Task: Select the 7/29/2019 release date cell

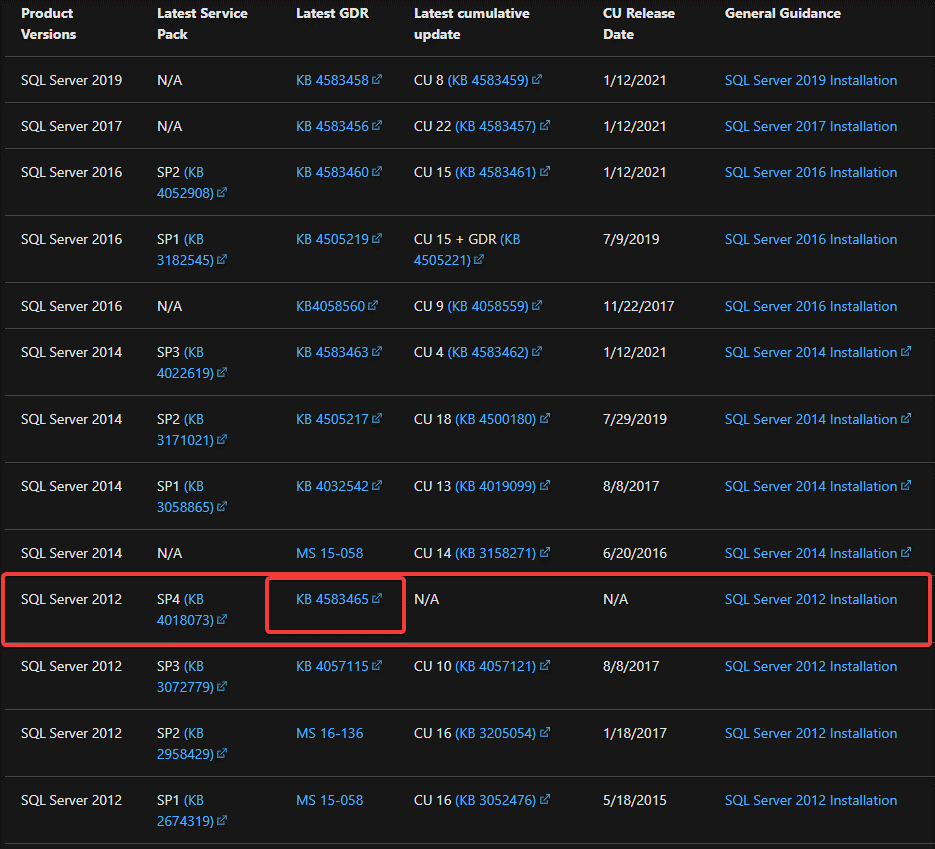Action: [x=634, y=419]
